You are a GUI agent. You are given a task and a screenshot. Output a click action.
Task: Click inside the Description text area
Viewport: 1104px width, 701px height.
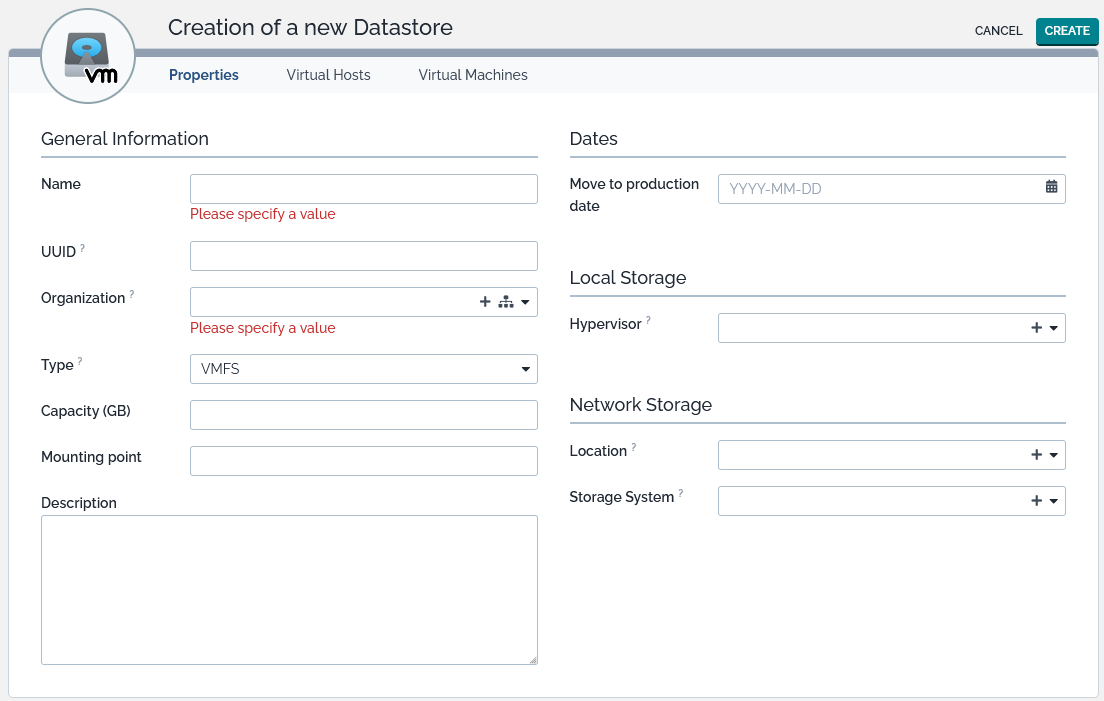pyautogui.click(x=289, y=589)
